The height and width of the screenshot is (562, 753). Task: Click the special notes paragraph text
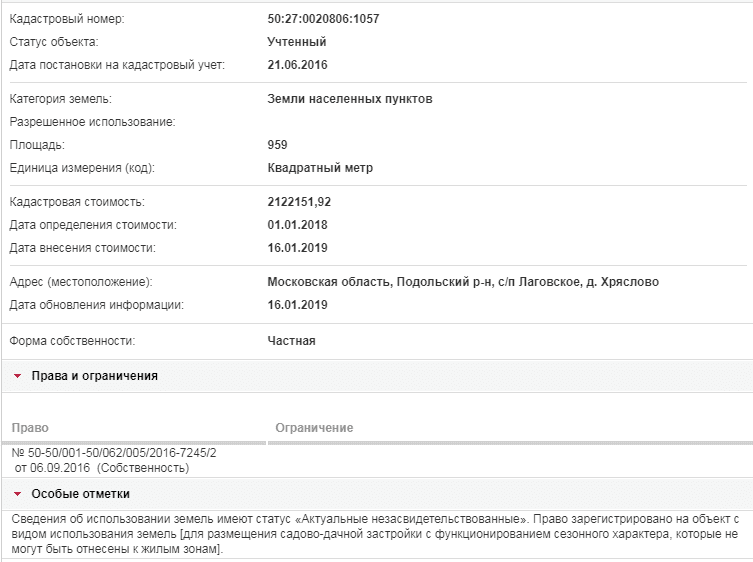375,534
